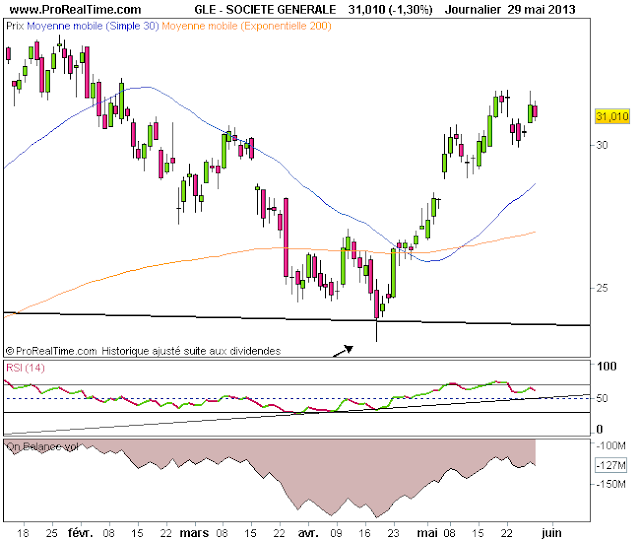Click the 30 price axis label
This screenshot has height=542, width=640.
[x=602, y=145]
